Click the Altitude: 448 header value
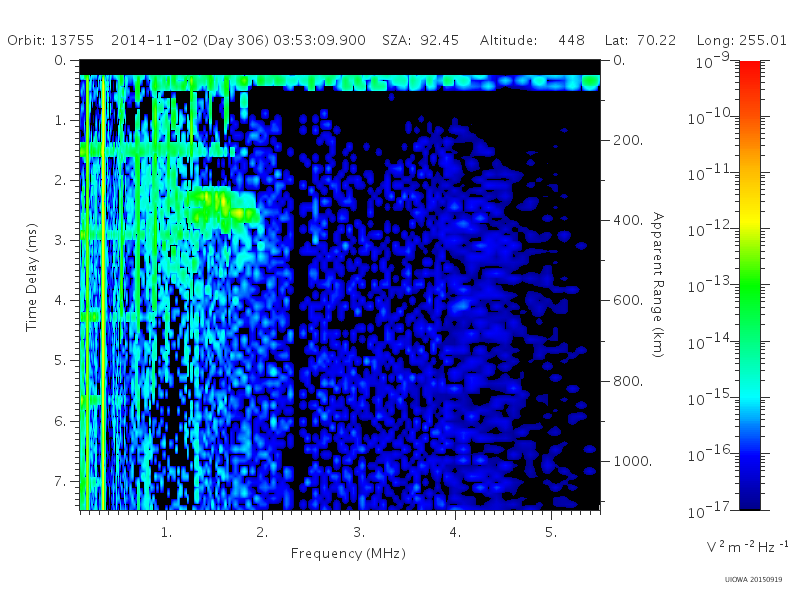Viewport: 800px width, 600px height. tap(532, 40)
